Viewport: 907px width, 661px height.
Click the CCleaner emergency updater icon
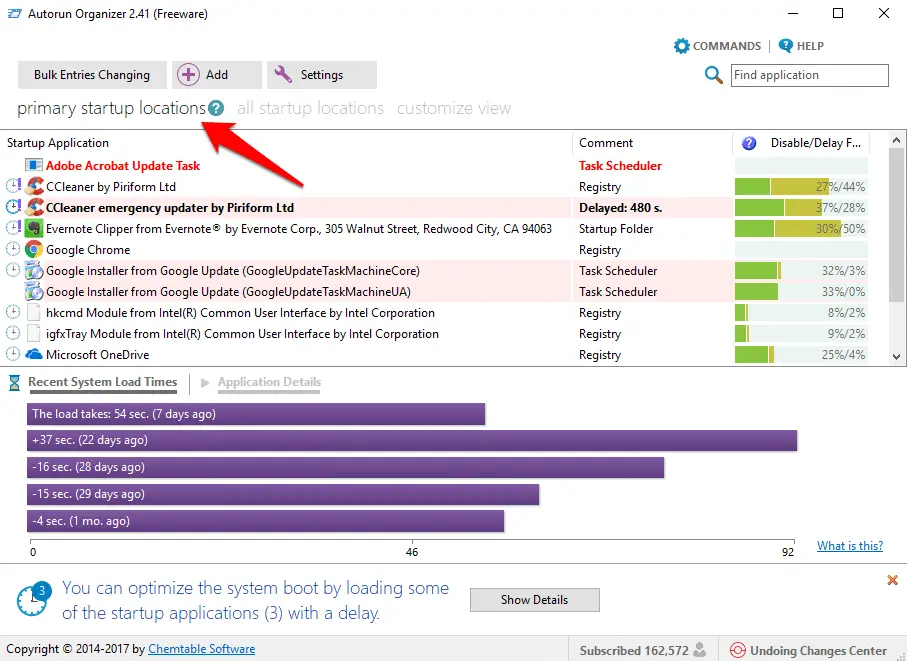point(34,207)
